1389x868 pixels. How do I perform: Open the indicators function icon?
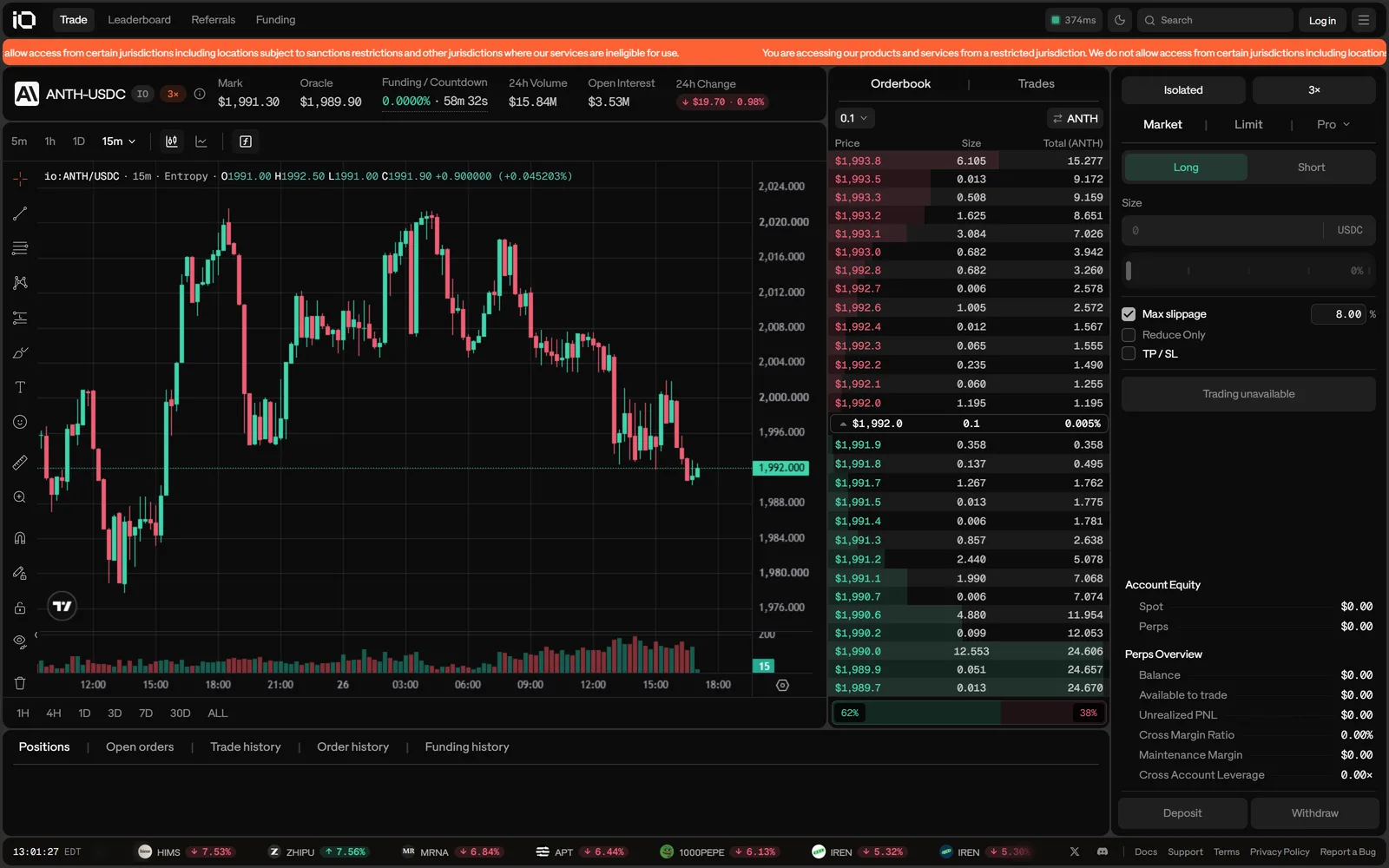tap(246, 141)
